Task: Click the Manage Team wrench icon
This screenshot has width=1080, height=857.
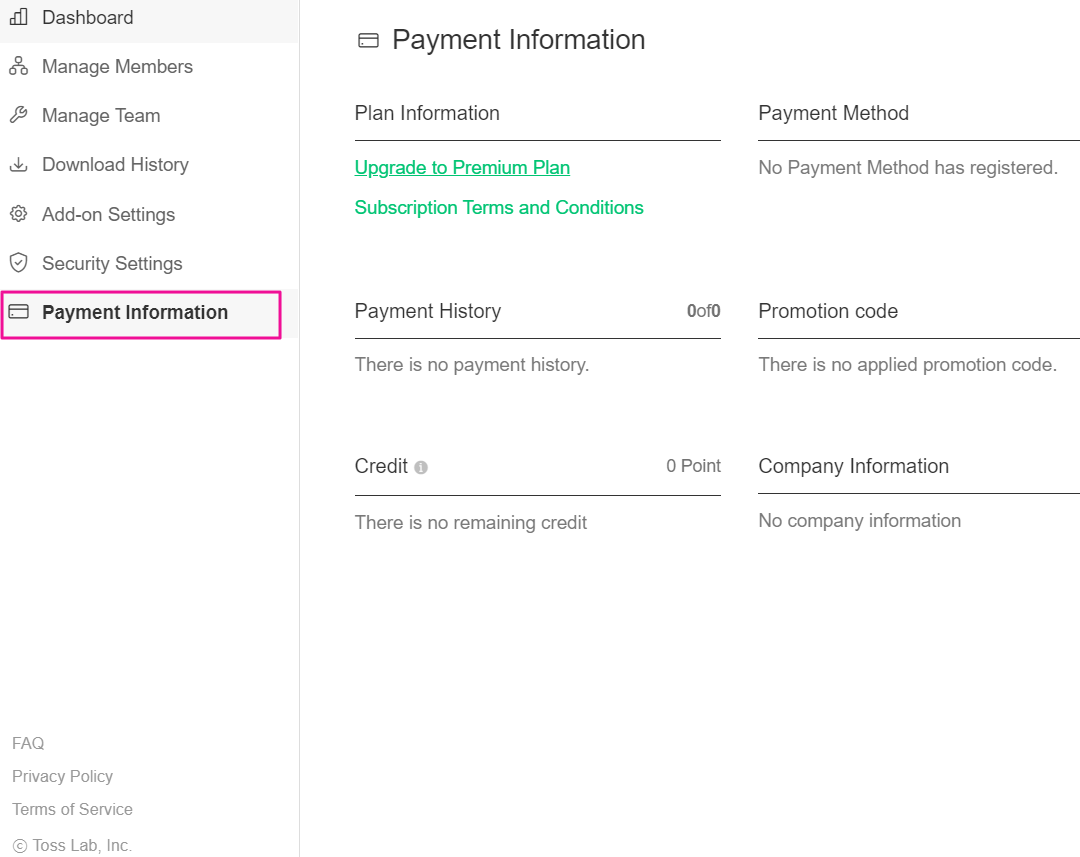Action: [18, 115]
